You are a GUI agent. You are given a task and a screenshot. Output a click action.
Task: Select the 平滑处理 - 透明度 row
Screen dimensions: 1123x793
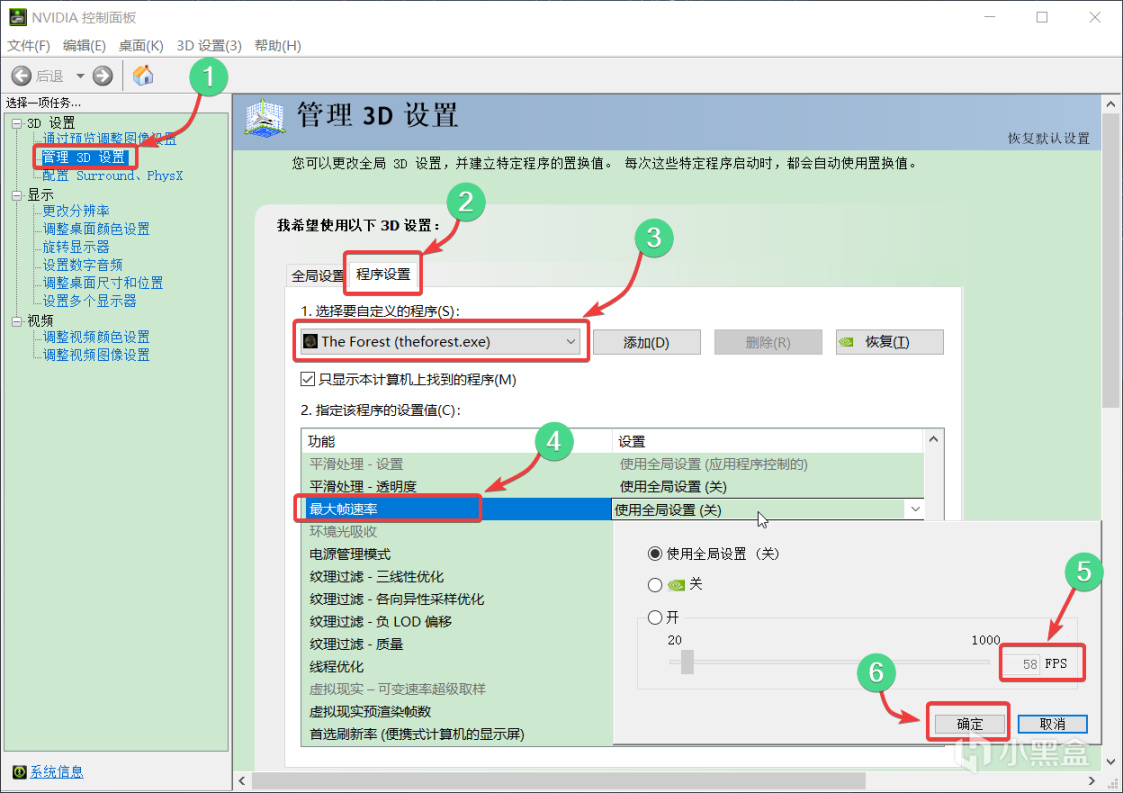pyautogui.click(x=456, y=486)
